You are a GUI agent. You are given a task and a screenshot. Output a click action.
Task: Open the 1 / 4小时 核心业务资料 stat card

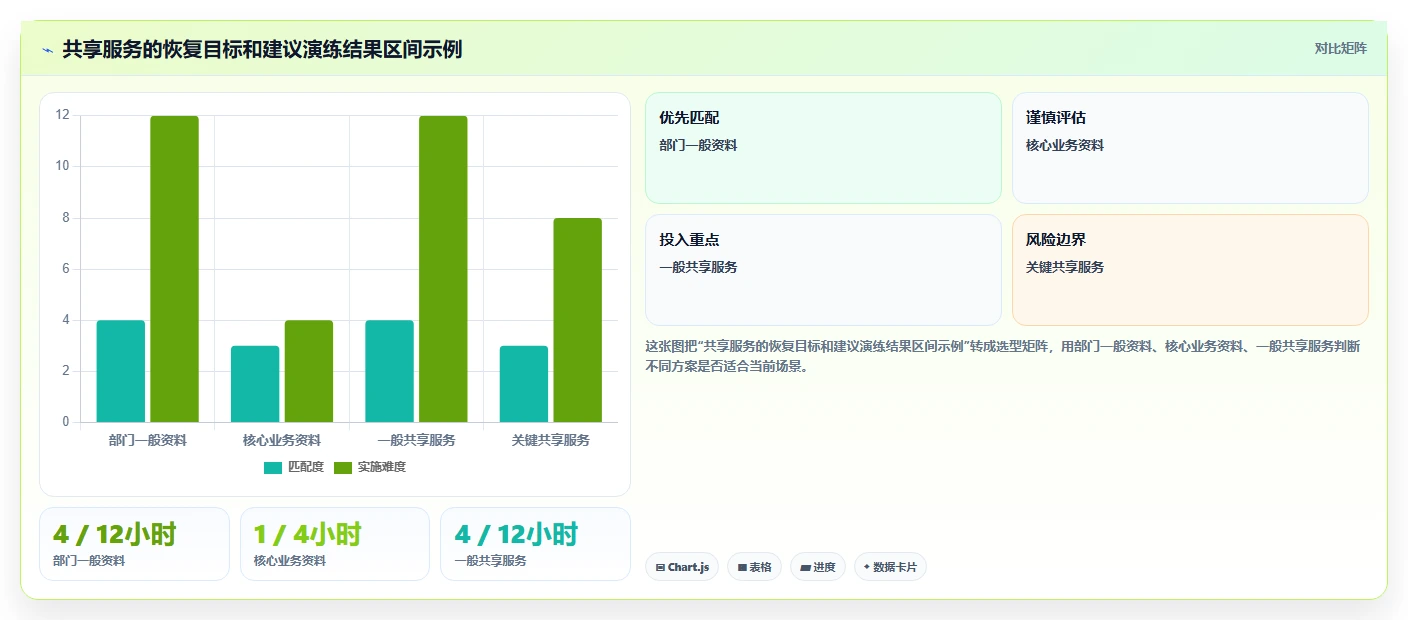[x=335, y=544]
